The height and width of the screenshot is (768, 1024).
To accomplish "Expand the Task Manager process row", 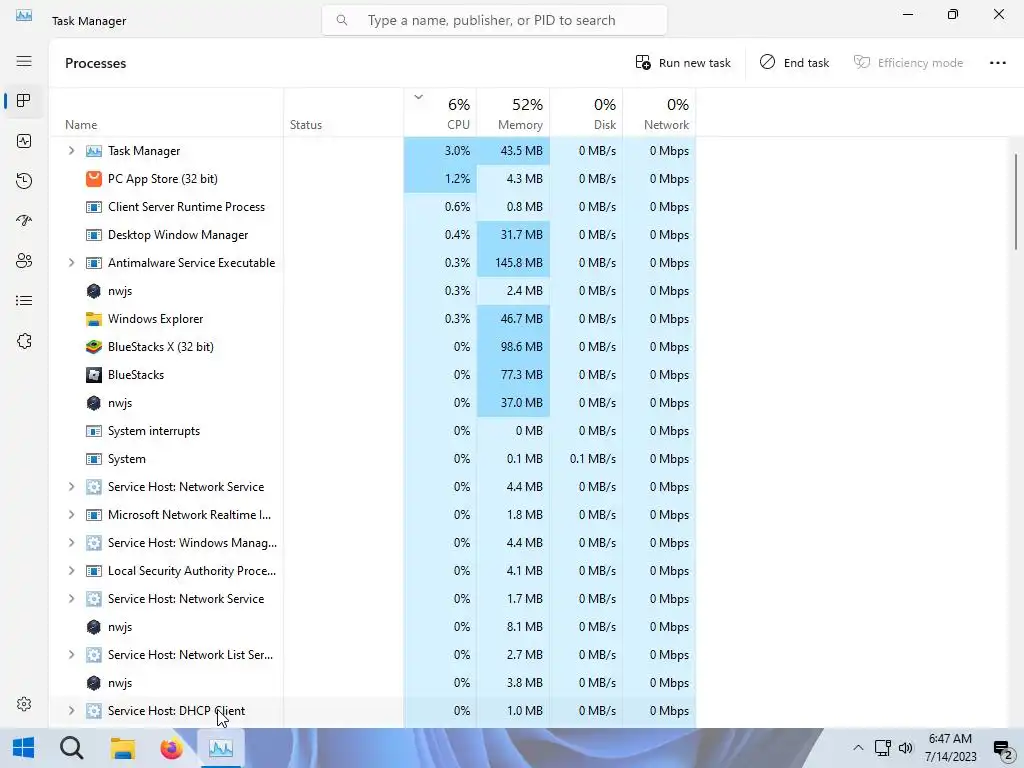I will pos(71,151).
